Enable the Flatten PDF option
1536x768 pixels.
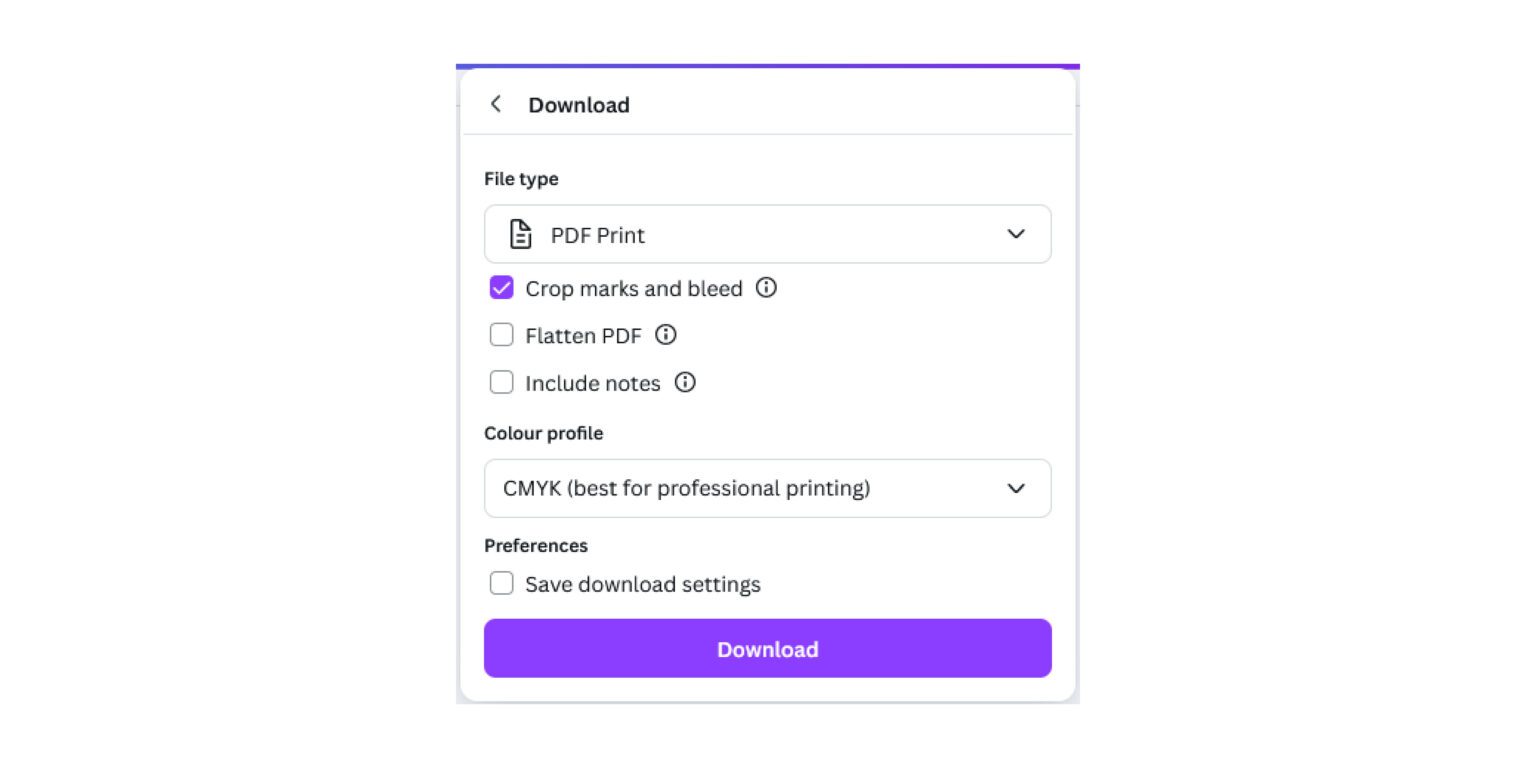pyautogui.click(x=501, y=334)
